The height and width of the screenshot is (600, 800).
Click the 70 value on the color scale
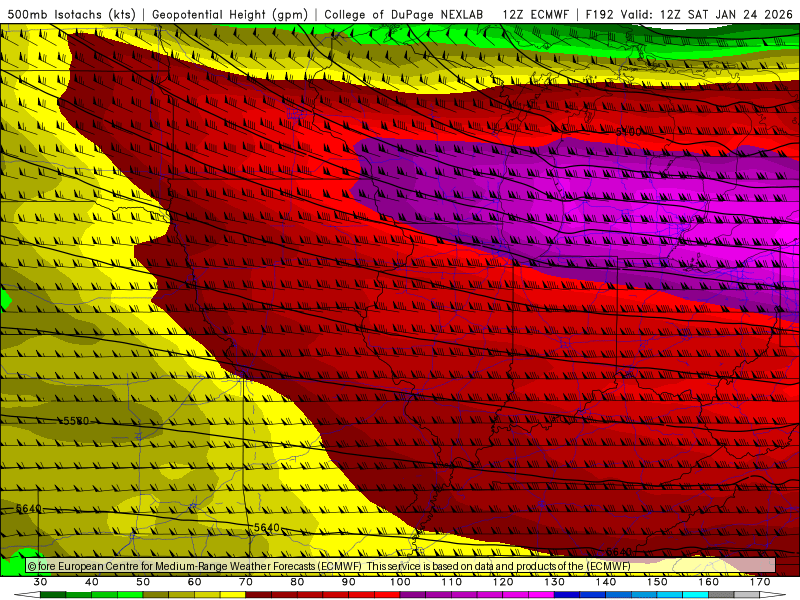246,582
